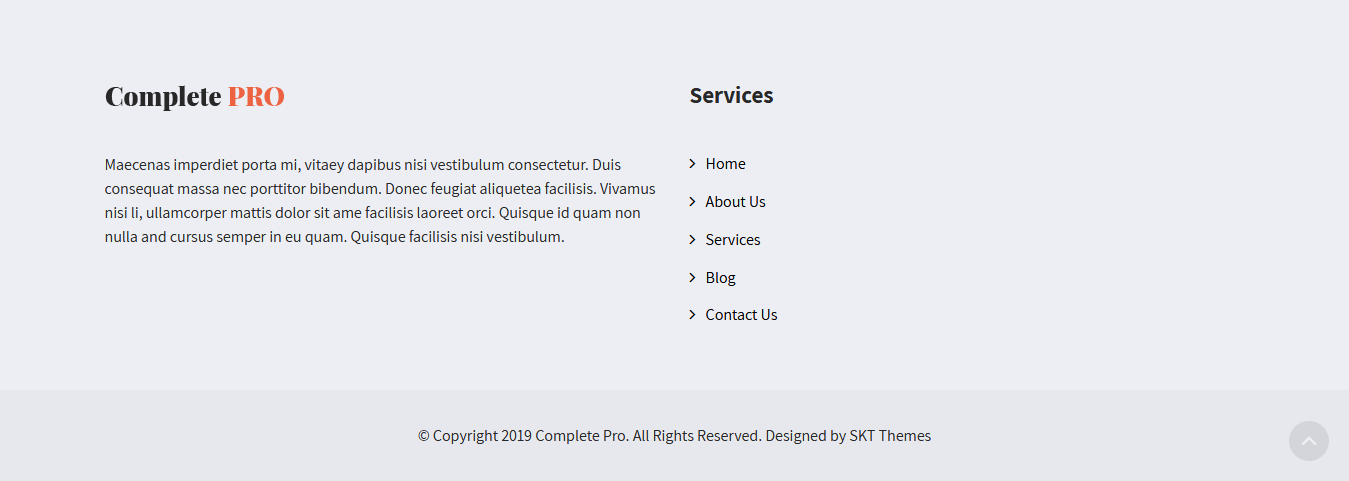Visit the Blog page link
Viewport: 1349px width, 481px height.
click(x=720, y=278)
